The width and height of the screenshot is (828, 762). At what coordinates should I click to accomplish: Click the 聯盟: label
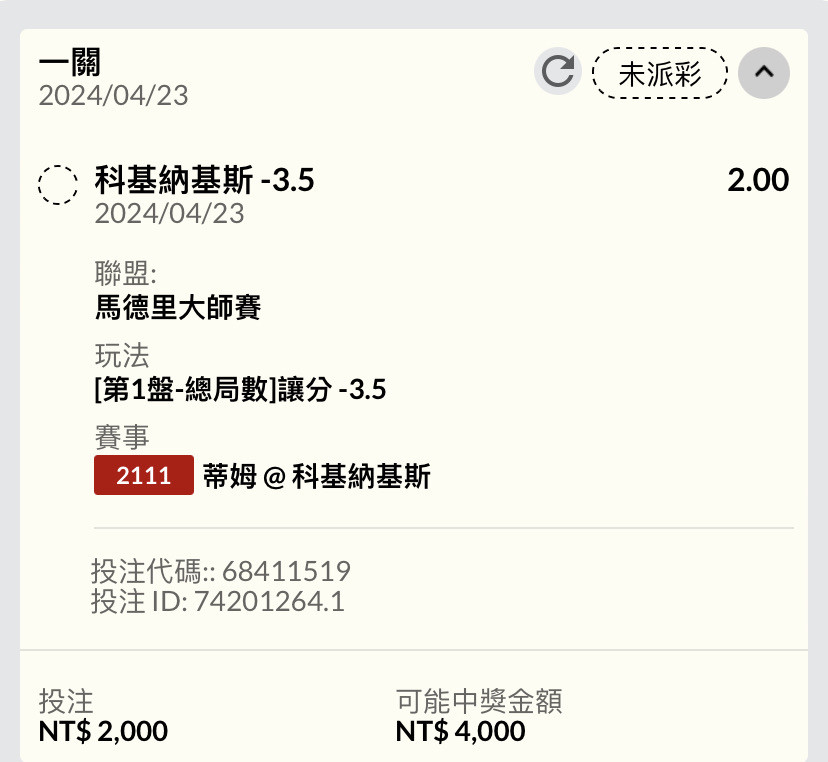click(126, 274)
